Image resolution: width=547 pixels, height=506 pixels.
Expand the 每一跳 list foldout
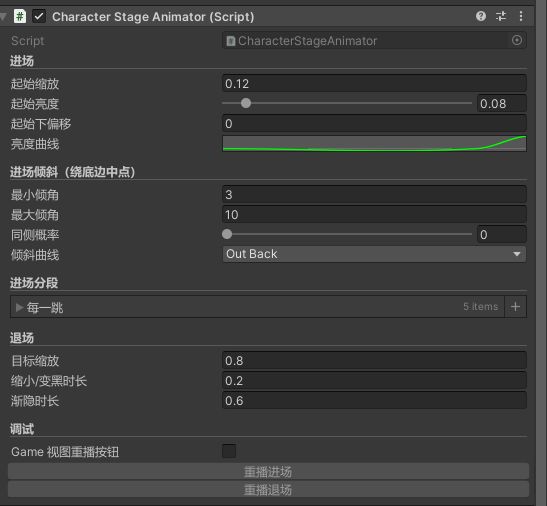19,307
